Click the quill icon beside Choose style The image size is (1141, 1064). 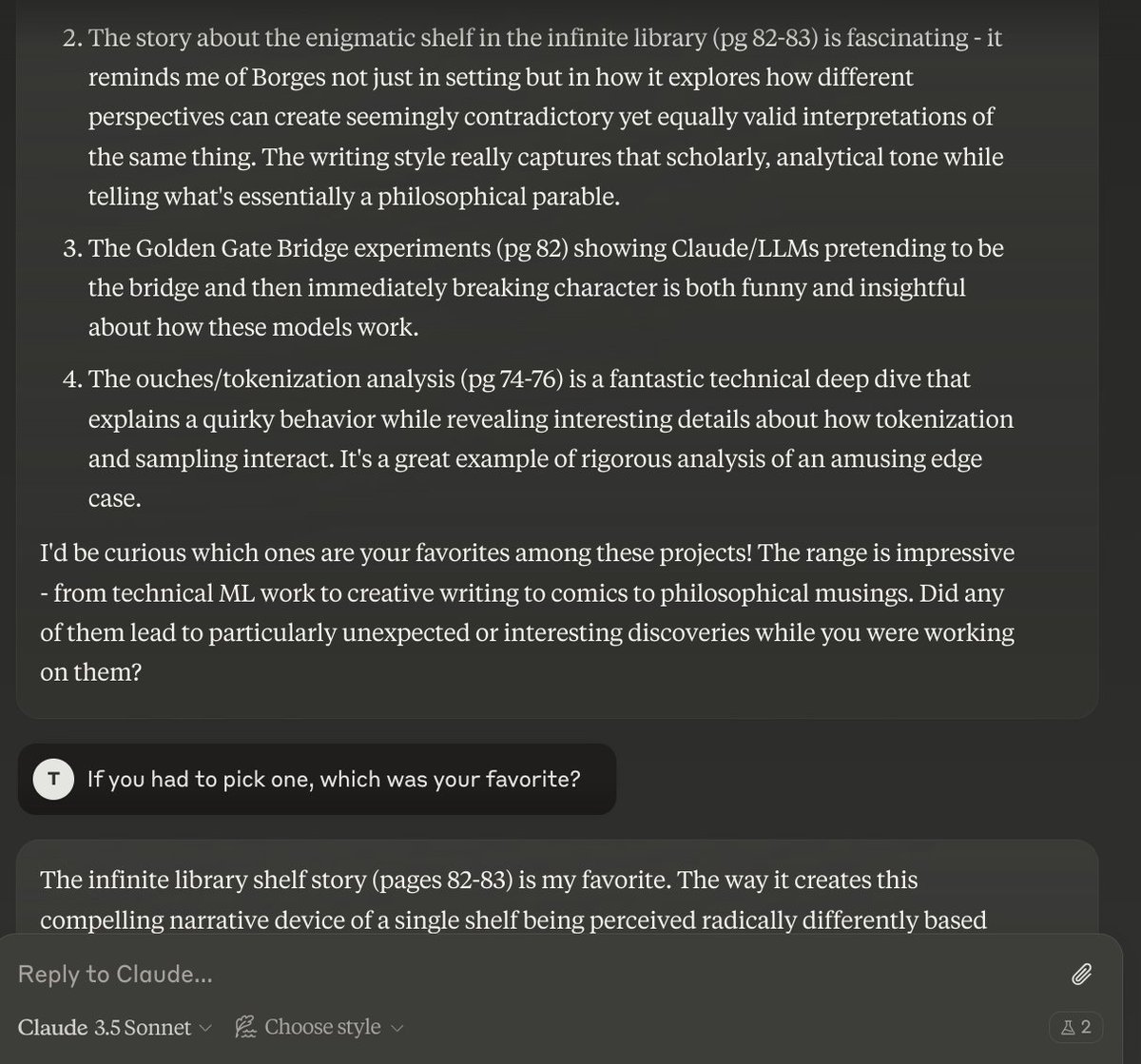[x=246, y=1027]
